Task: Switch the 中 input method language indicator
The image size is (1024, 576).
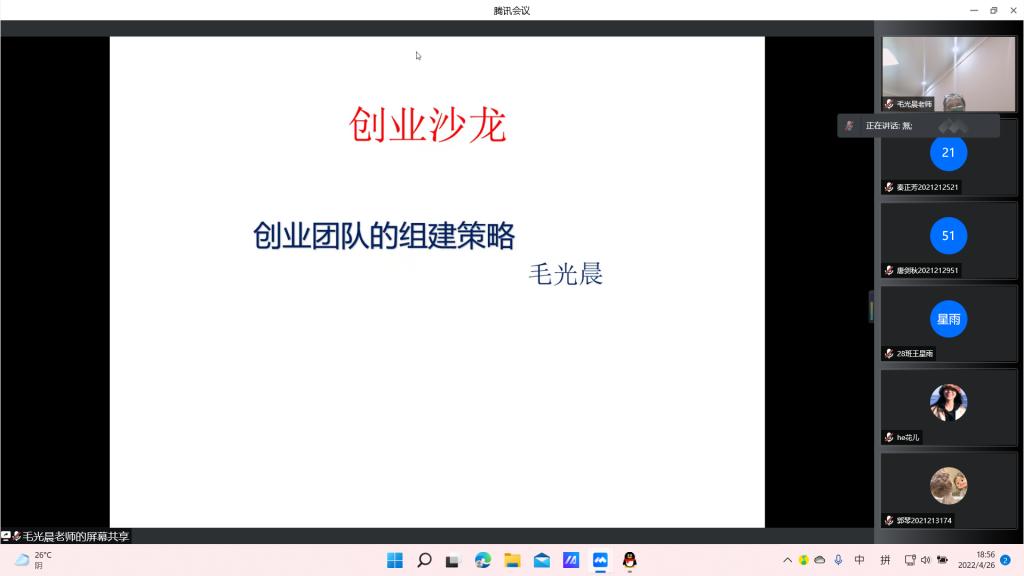Action: (859, 560)
